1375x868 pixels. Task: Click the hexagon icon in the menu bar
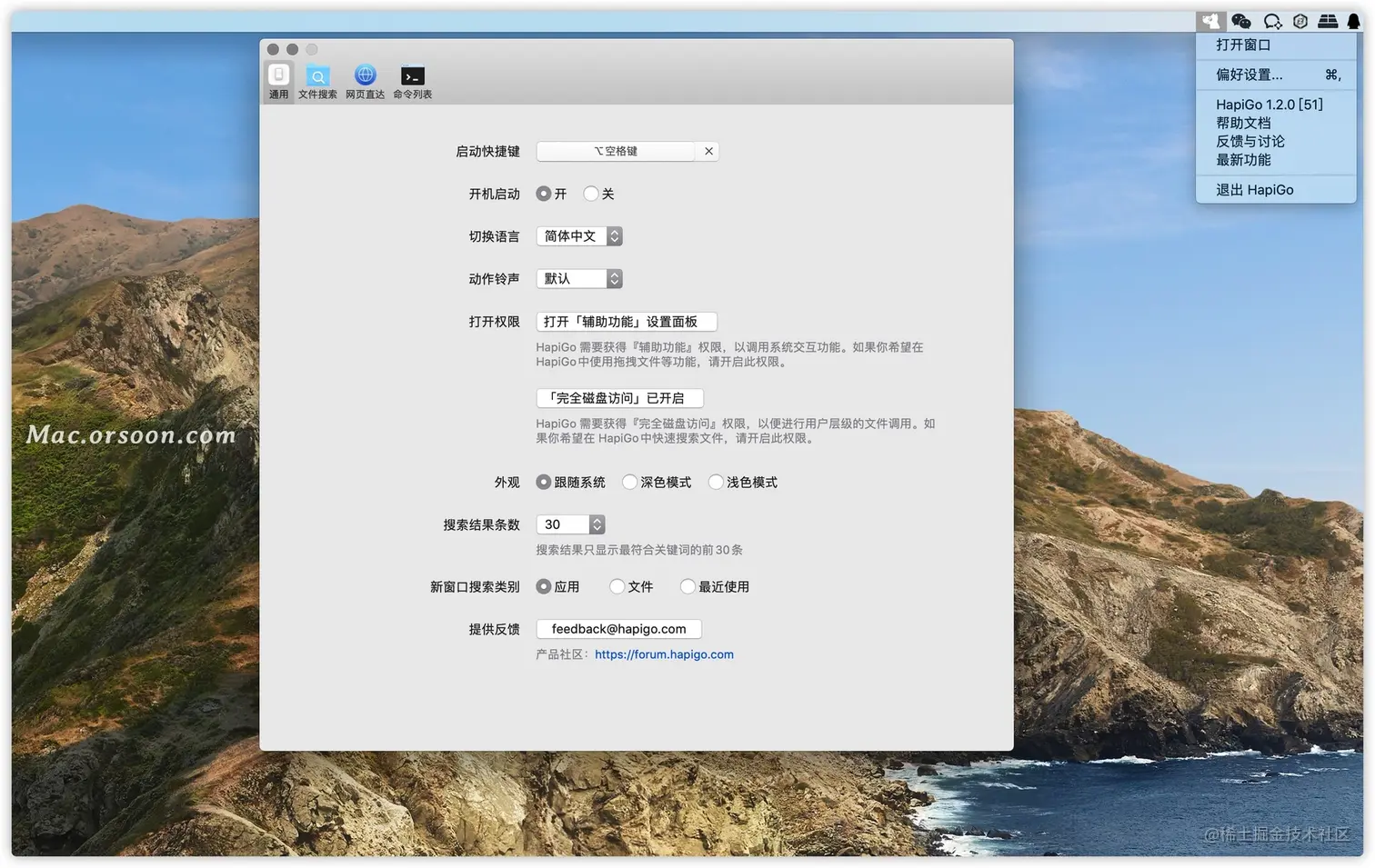pos(1300,21)
